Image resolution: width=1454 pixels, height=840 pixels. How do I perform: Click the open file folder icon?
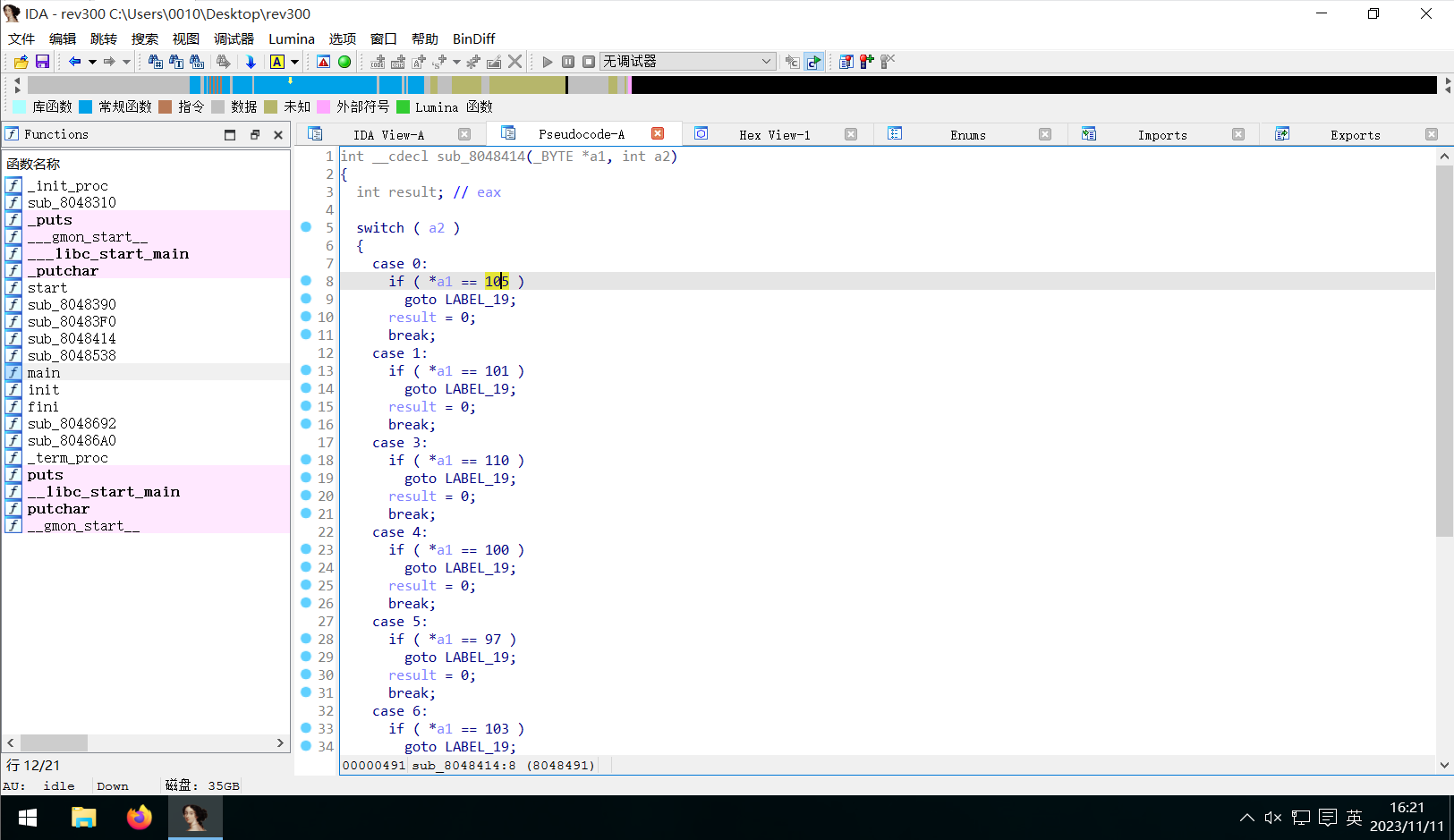pos(21,62)
